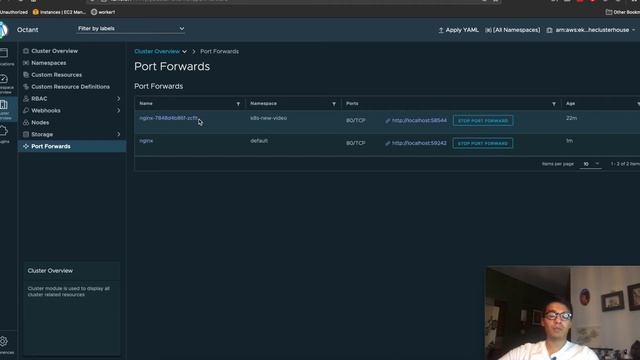Click the Namespace column header
The image size is (640, 360).
coord(263,104)
